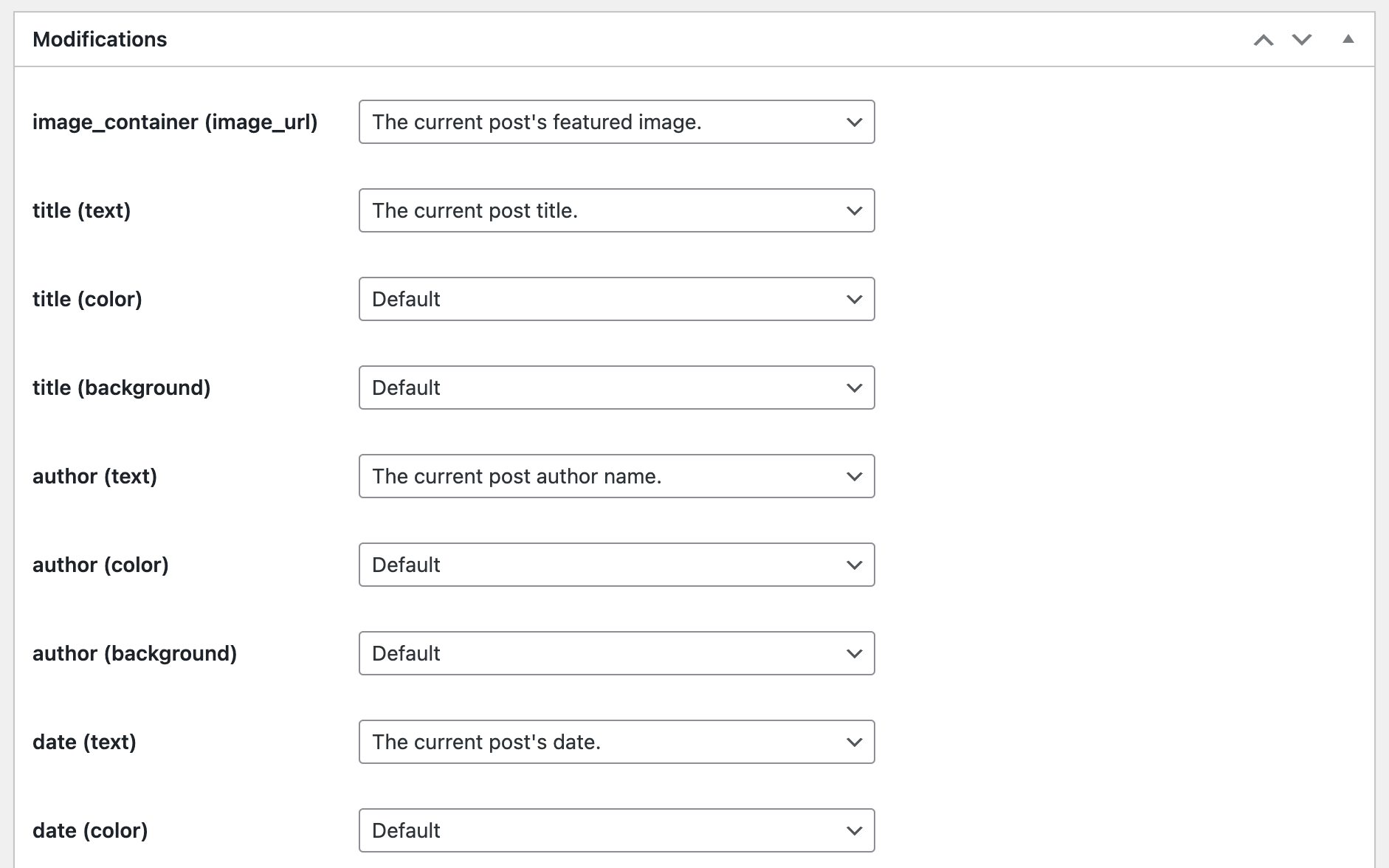The width and height of the screenshot is (1389, 868).
Task: Click the chevron on the title color selector
Action: (853, 299)
